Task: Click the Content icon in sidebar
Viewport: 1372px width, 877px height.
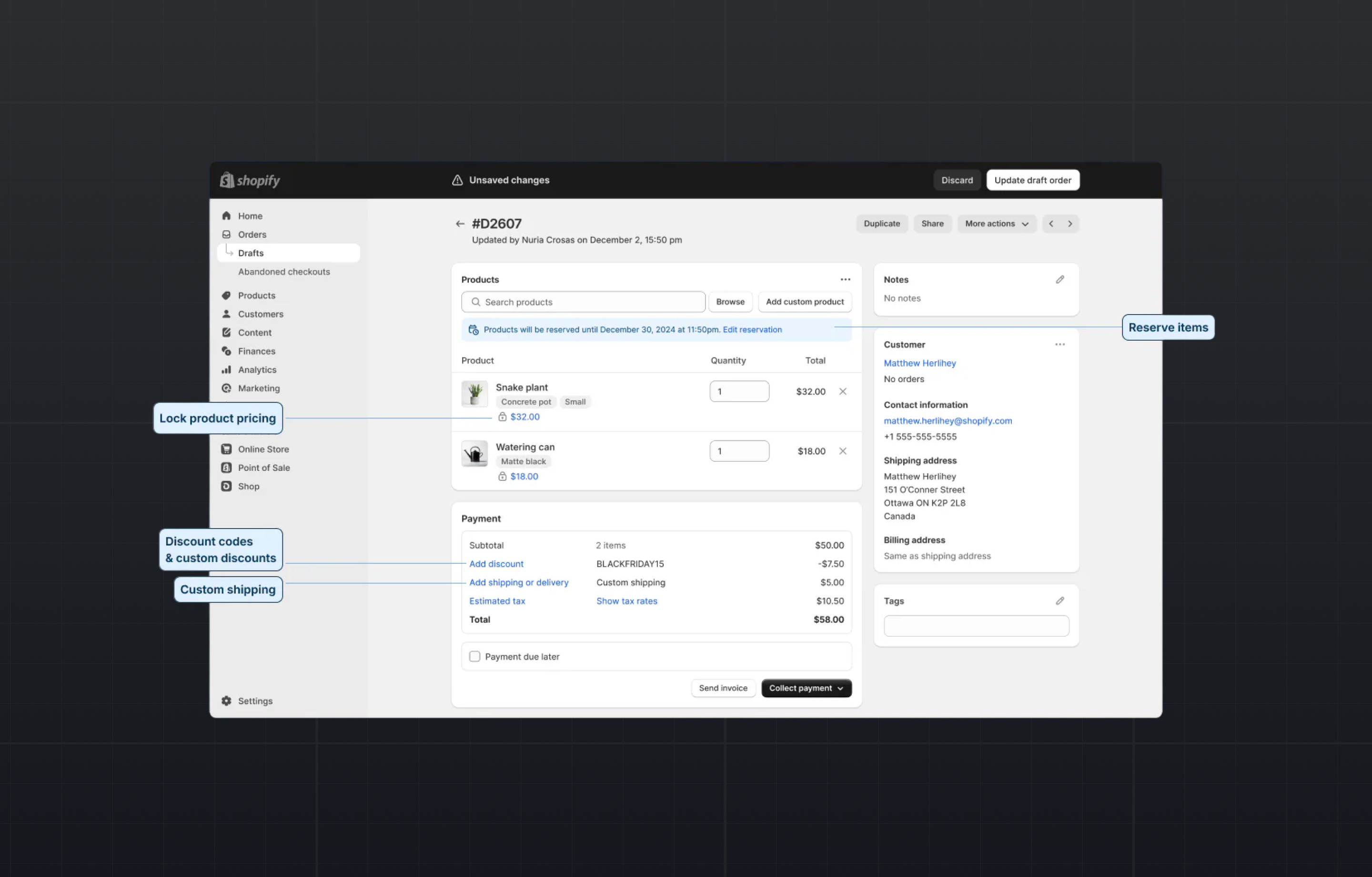Action: 226,332
